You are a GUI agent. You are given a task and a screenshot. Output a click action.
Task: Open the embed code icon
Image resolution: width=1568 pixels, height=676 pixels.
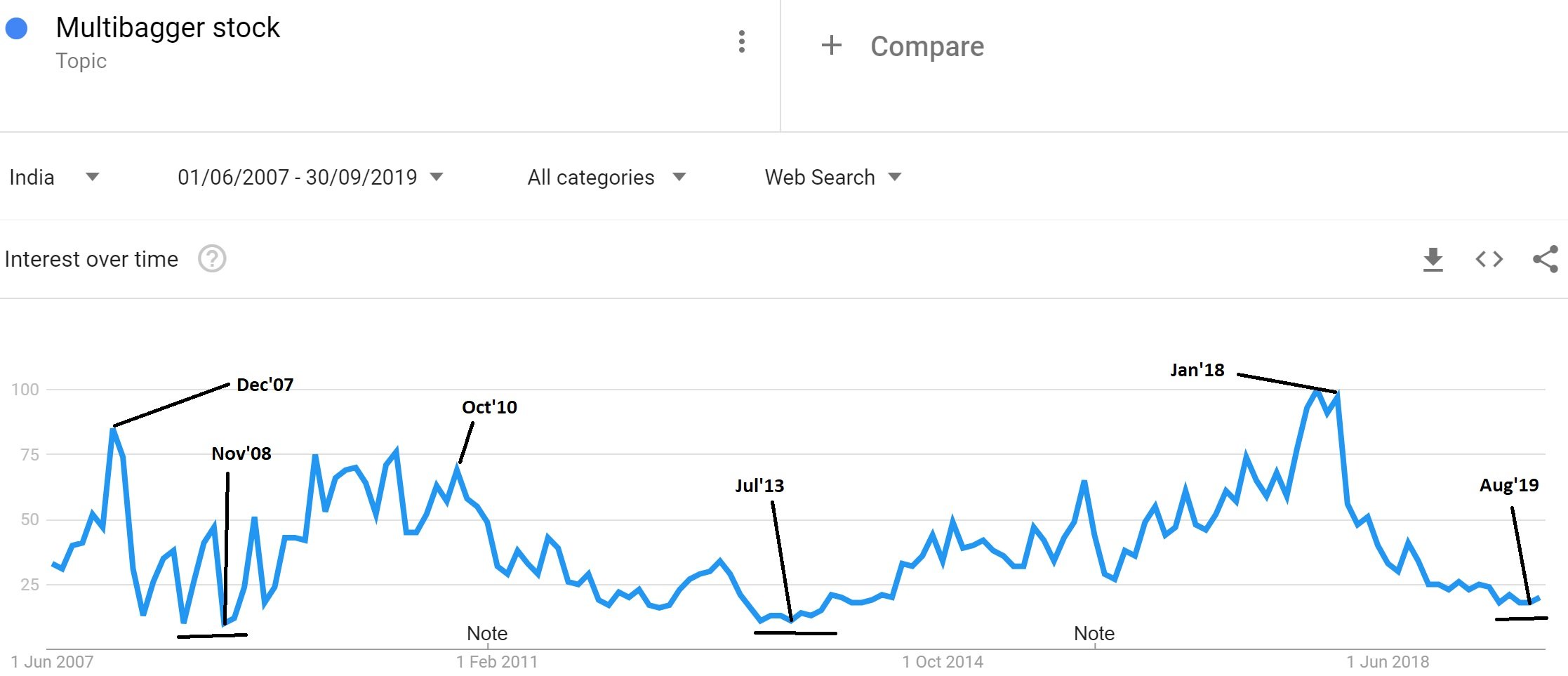[1489, 259]
